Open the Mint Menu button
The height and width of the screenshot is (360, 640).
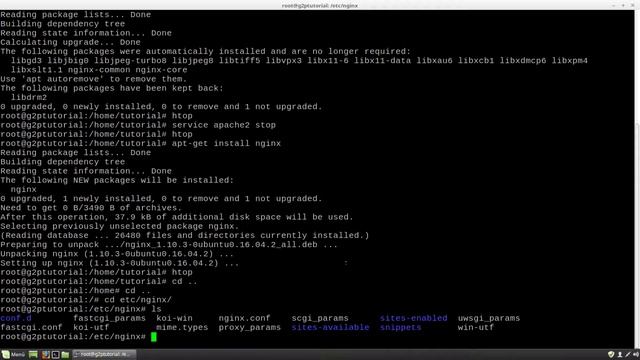coord(13,354)
